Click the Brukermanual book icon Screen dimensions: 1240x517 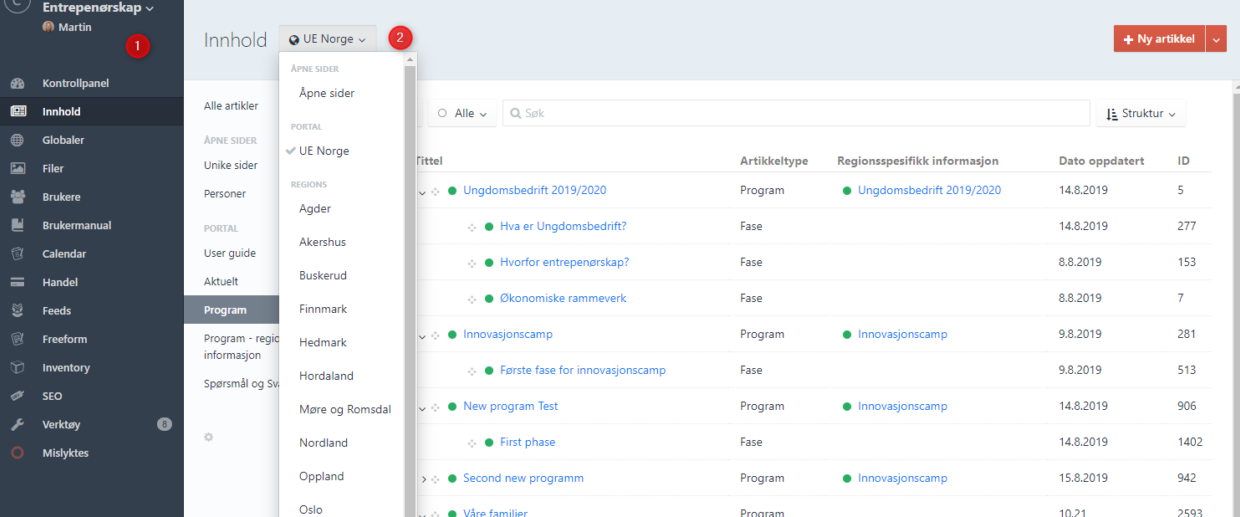18,226
